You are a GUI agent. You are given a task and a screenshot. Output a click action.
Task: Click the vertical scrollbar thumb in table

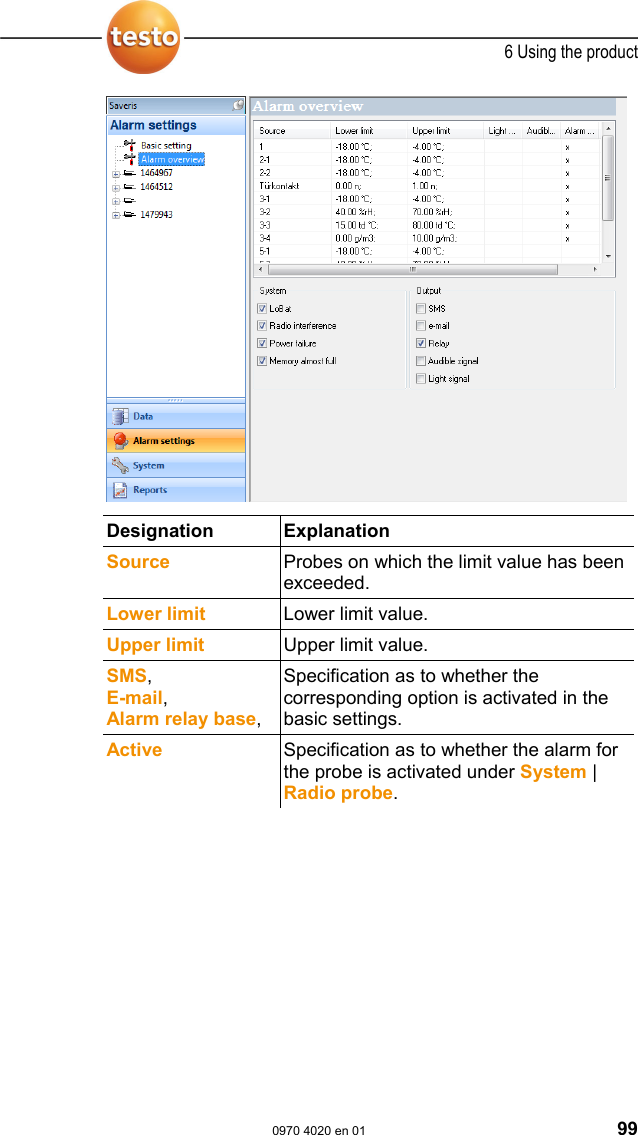[608, 177]
